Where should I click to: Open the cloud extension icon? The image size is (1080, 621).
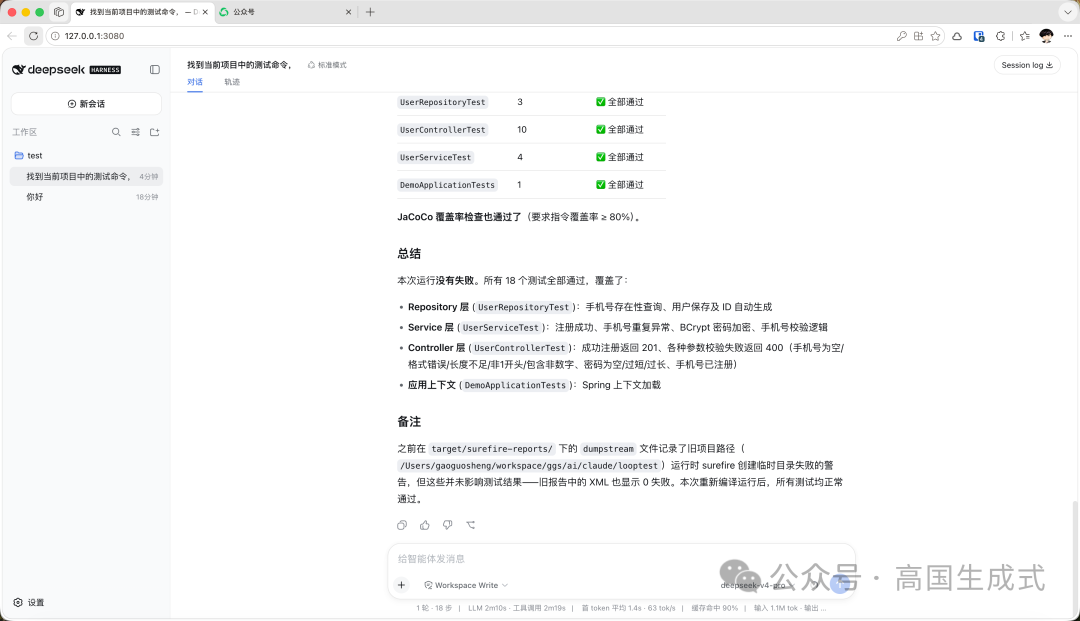pyautogui.click(x=957, y=36)
